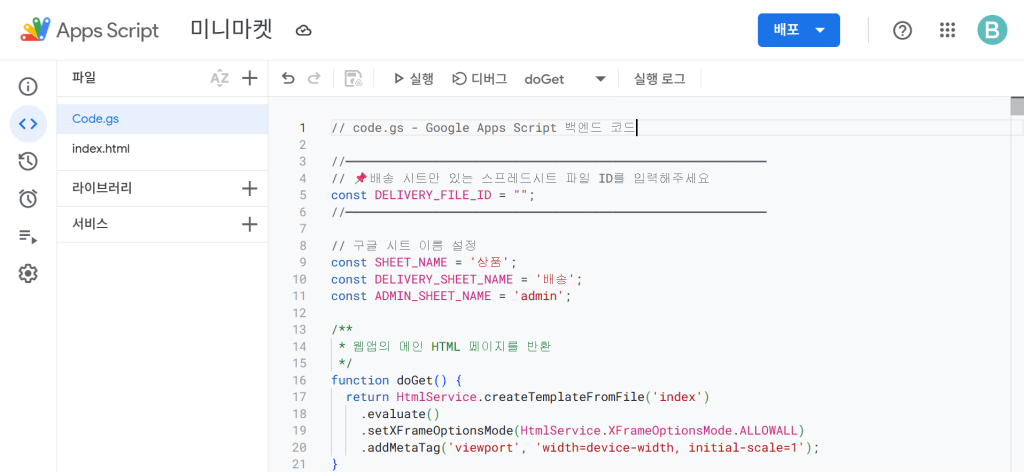Click the 디버그 debug button
This screenshot has width=1024, height=472.
(x=480, y=78)
